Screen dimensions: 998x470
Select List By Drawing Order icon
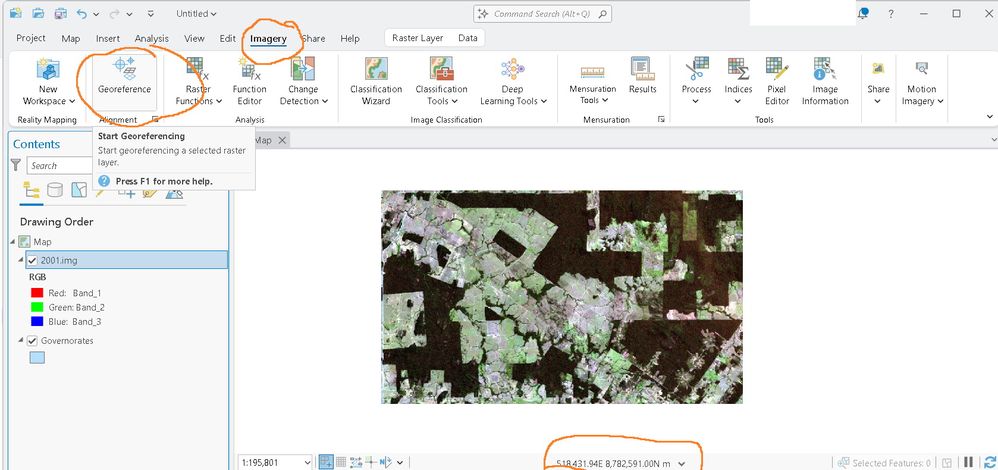click(x=31, y=190)
